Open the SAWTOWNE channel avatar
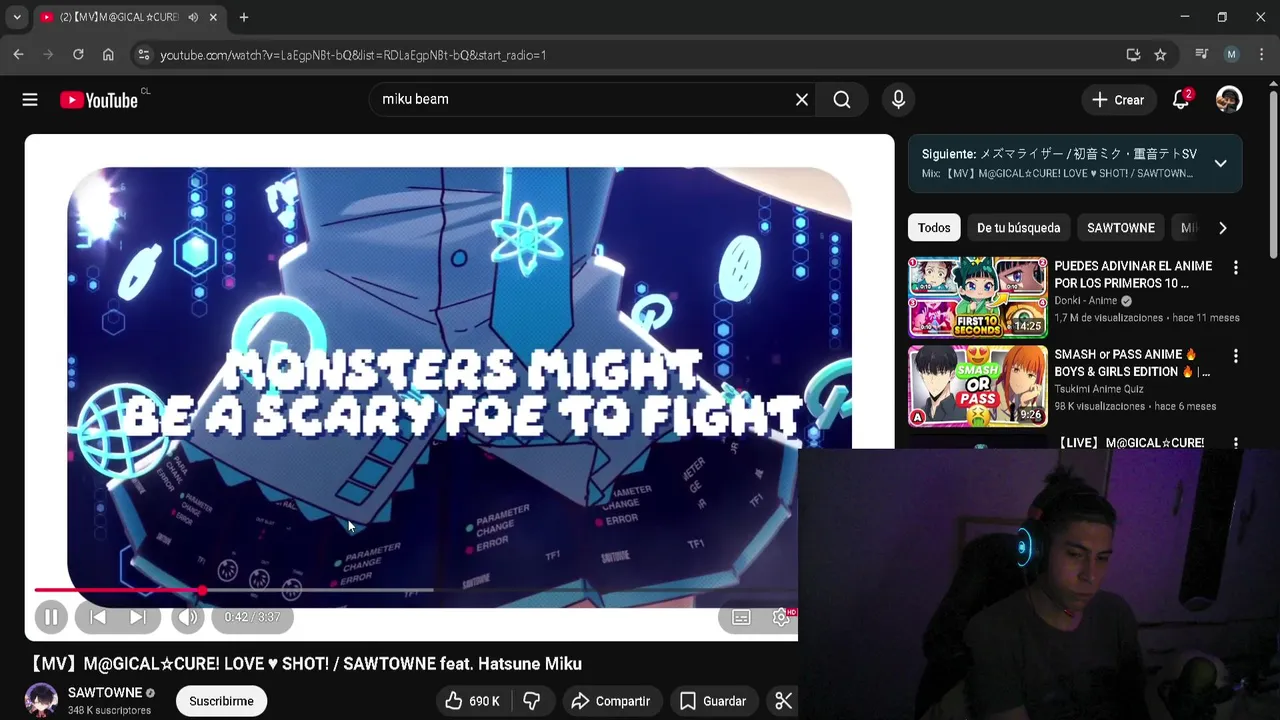 (41, 701)
